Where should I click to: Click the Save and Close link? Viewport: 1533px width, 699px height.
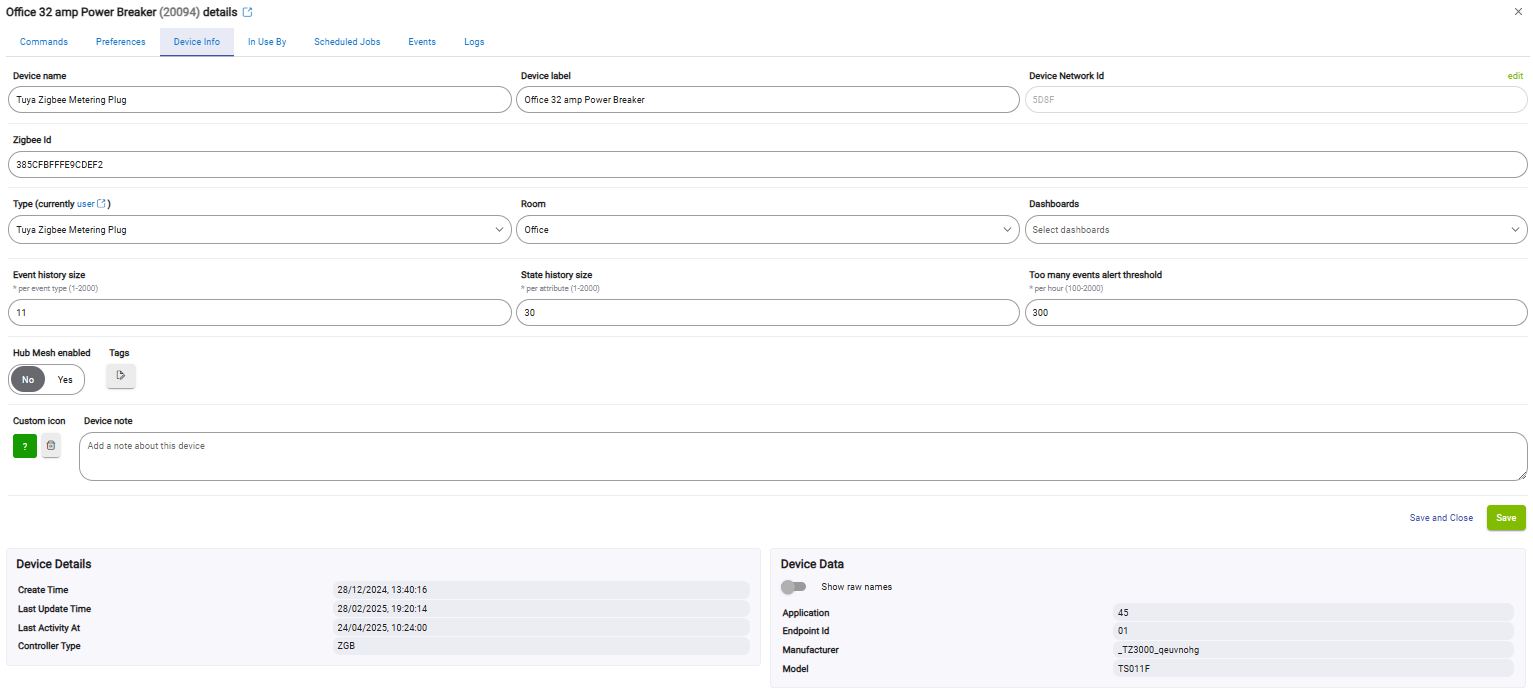coord(1441,518)
